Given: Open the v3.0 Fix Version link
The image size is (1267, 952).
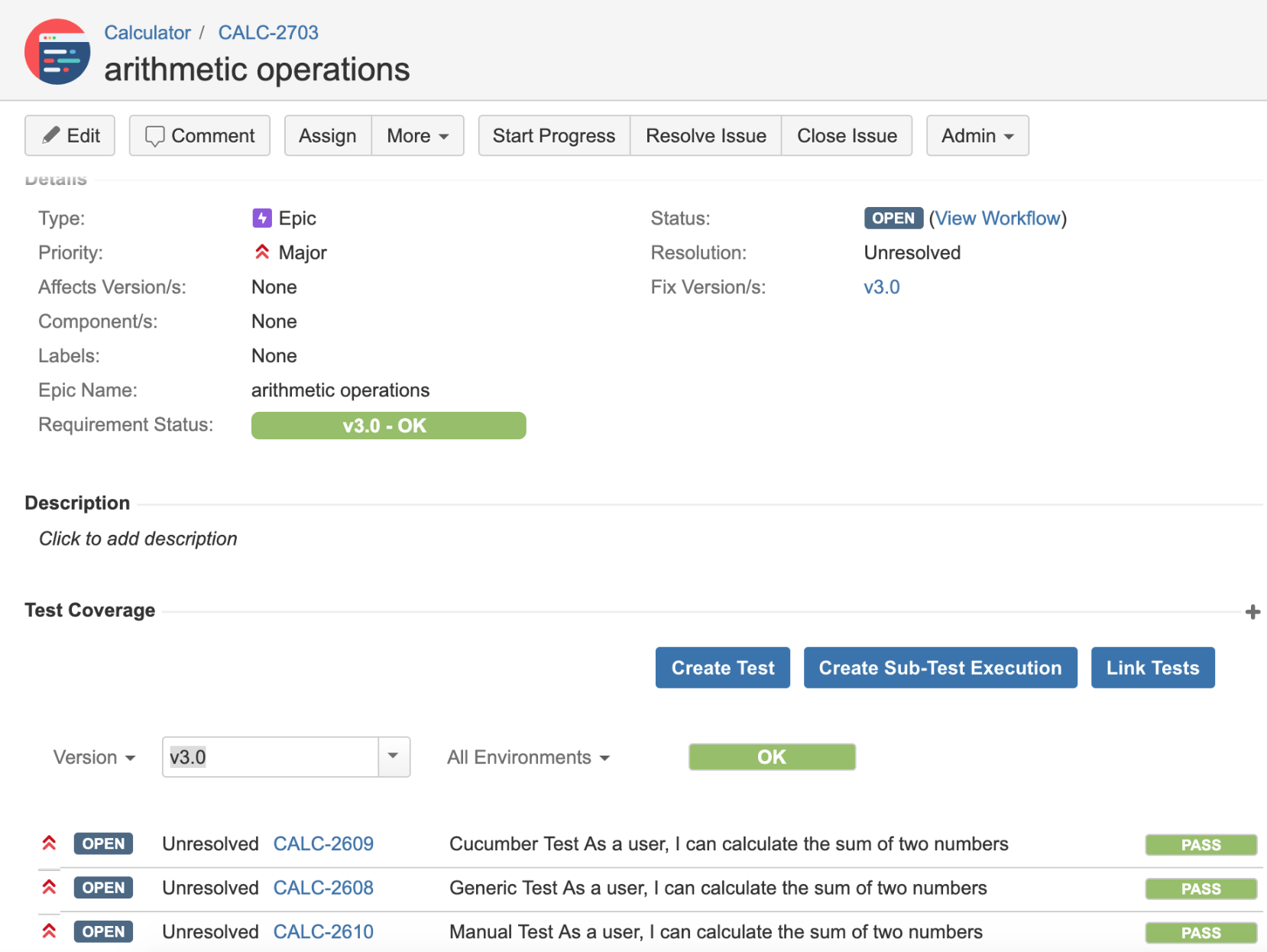Looking at the screenshot, I should pos(882,287).
